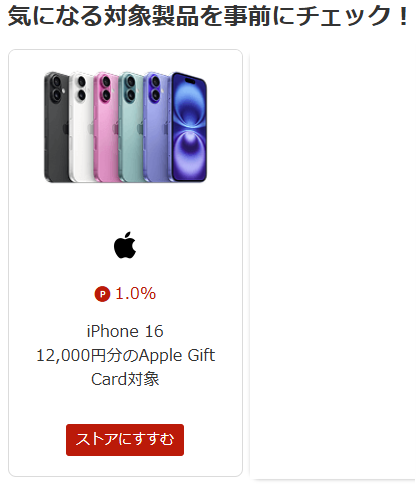Image resolution: width=416 pixels, height=485 pixels.
Task: Click the ストアにすすむ button
Action: pyautogui.click(x=125, y=440)
